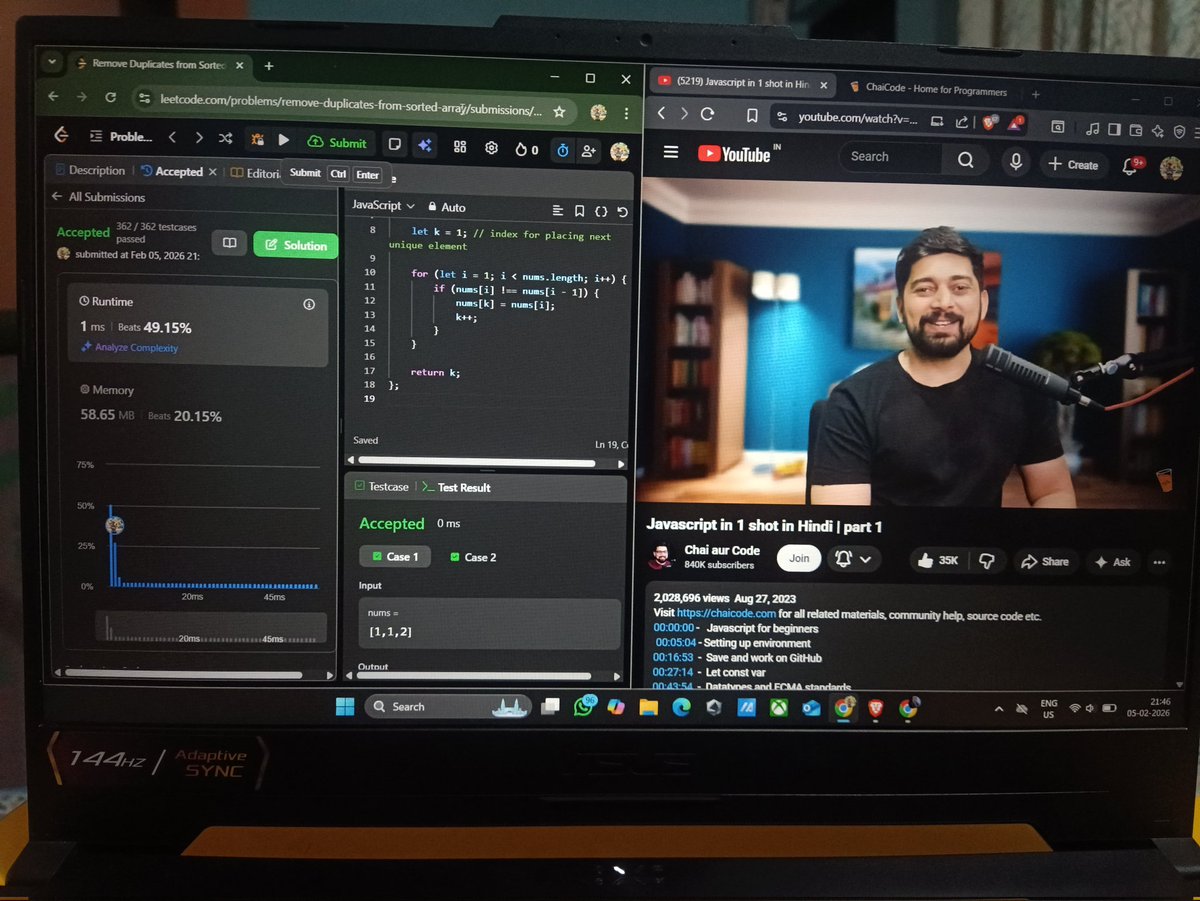This screenshot has width=1200, height=901.
Task: Select Case 1 test case
Action: 395,556
